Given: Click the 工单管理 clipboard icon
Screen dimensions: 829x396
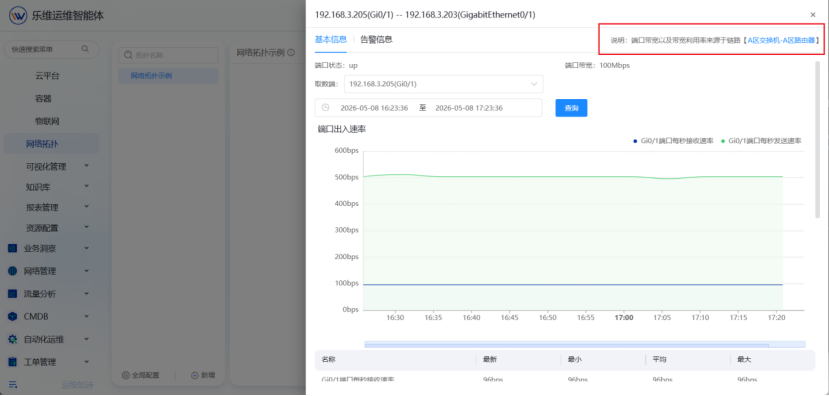Looking at the screenshot, I should pos(13,362).
